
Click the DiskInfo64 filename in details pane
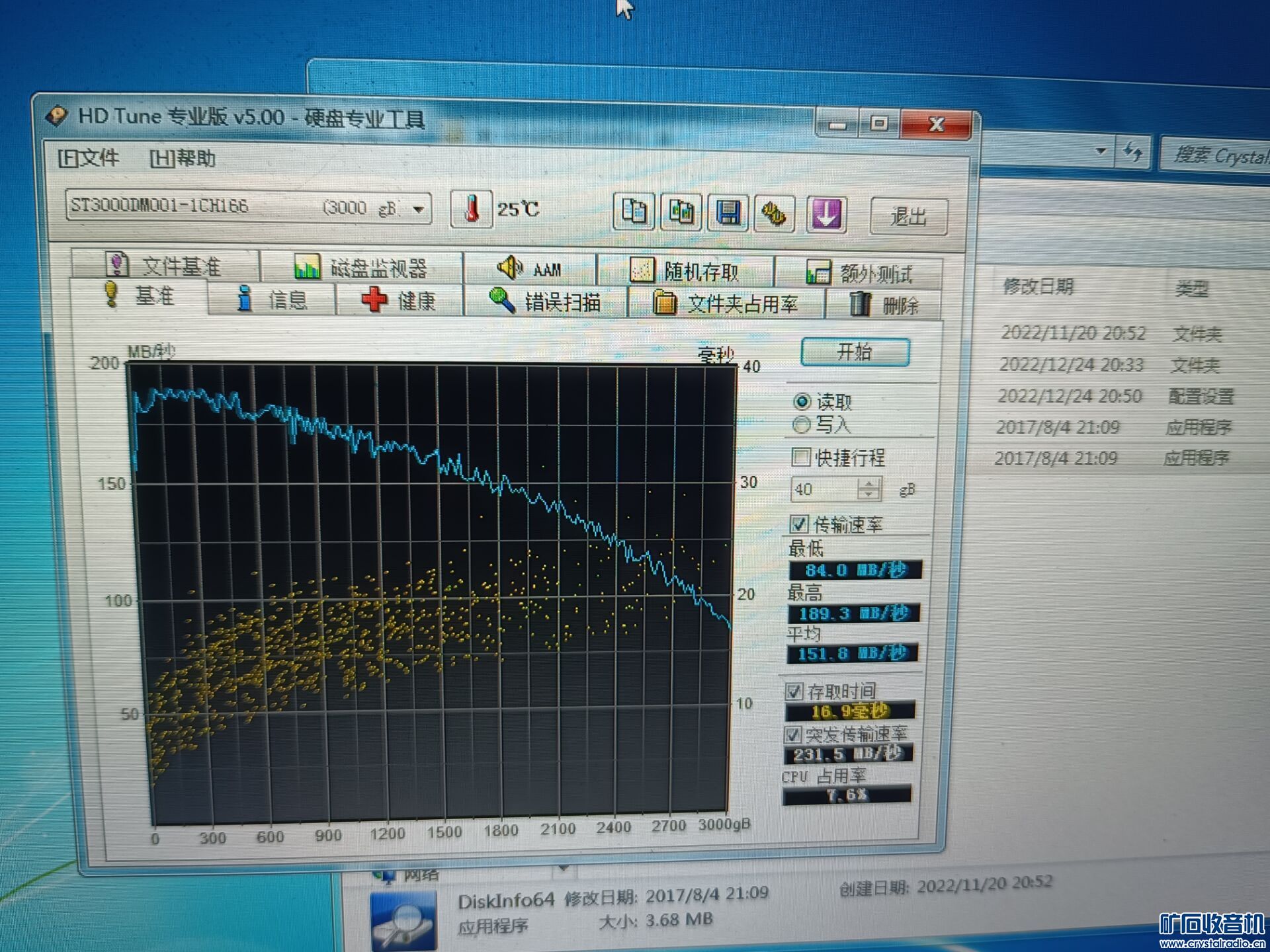(x=506, y=900)
